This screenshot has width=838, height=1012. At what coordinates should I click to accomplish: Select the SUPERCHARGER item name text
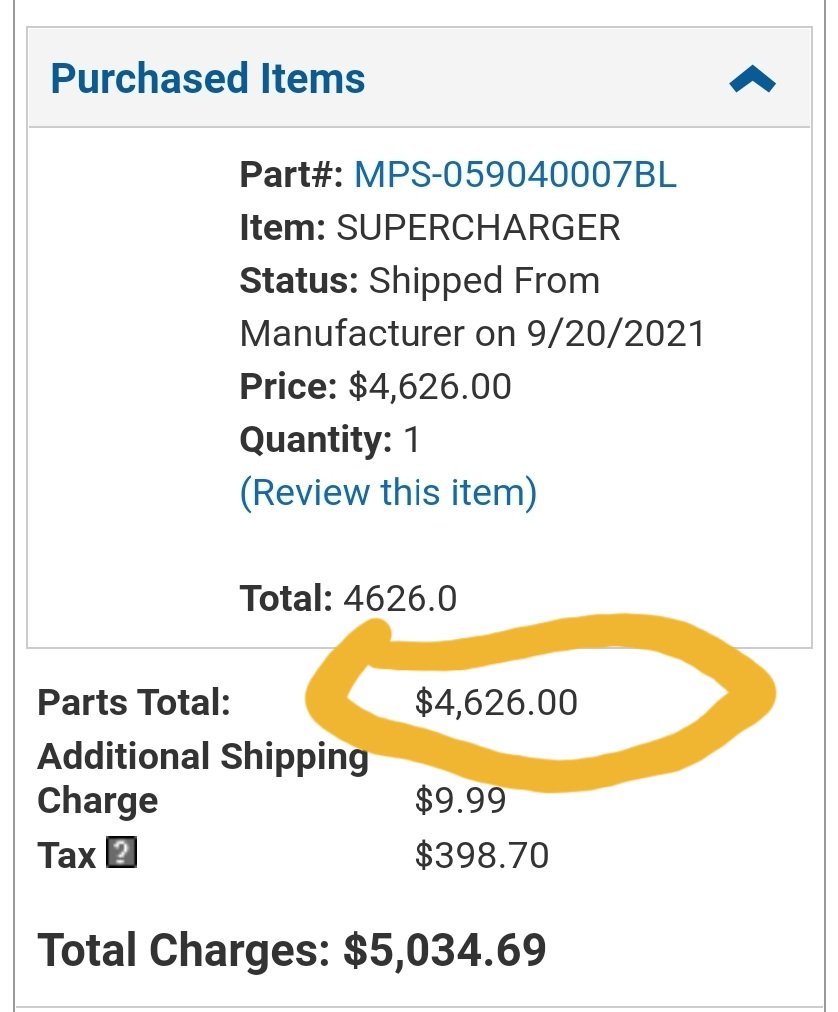[478, 227]
